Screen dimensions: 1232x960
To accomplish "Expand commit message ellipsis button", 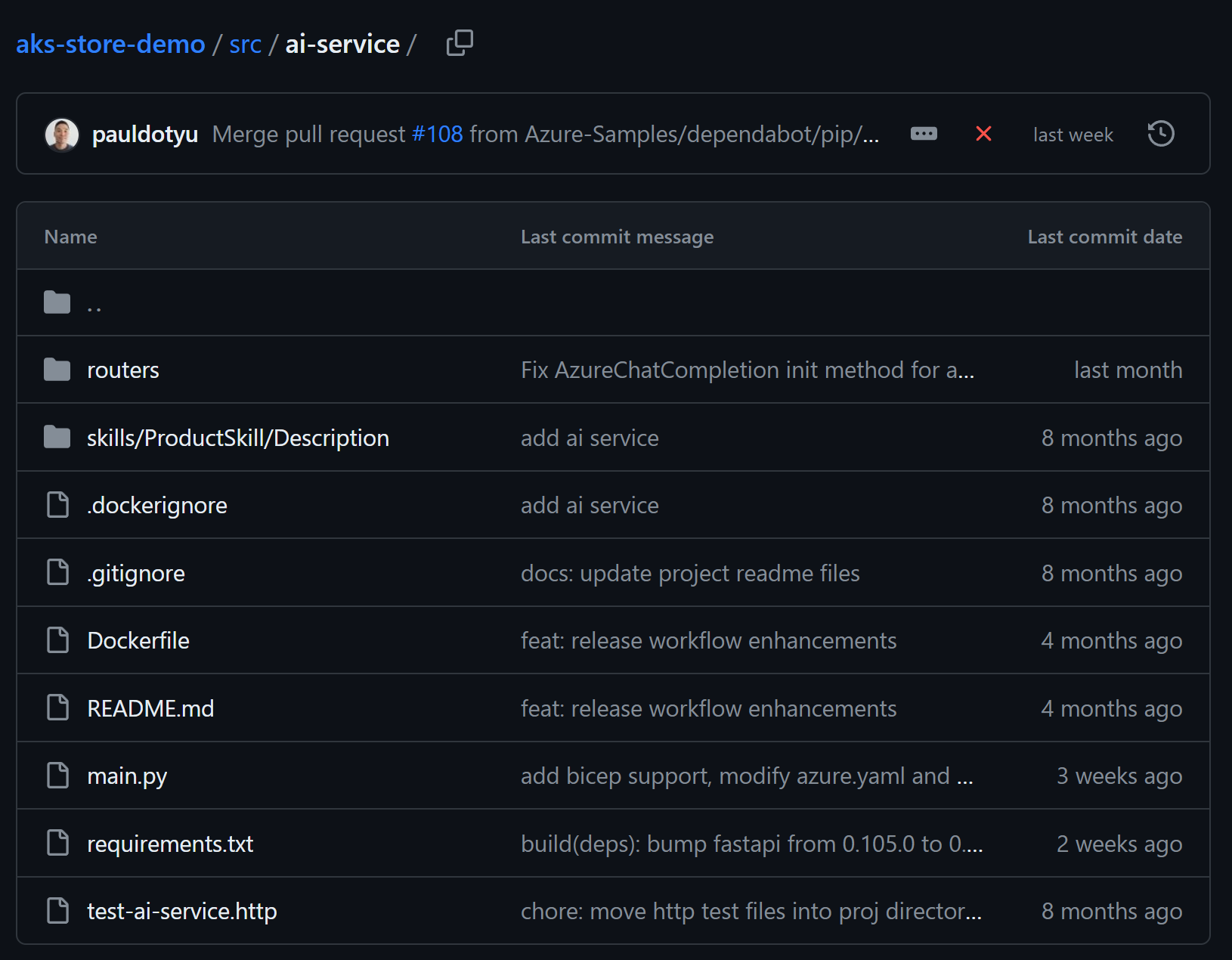I will (x=924, y=134).
